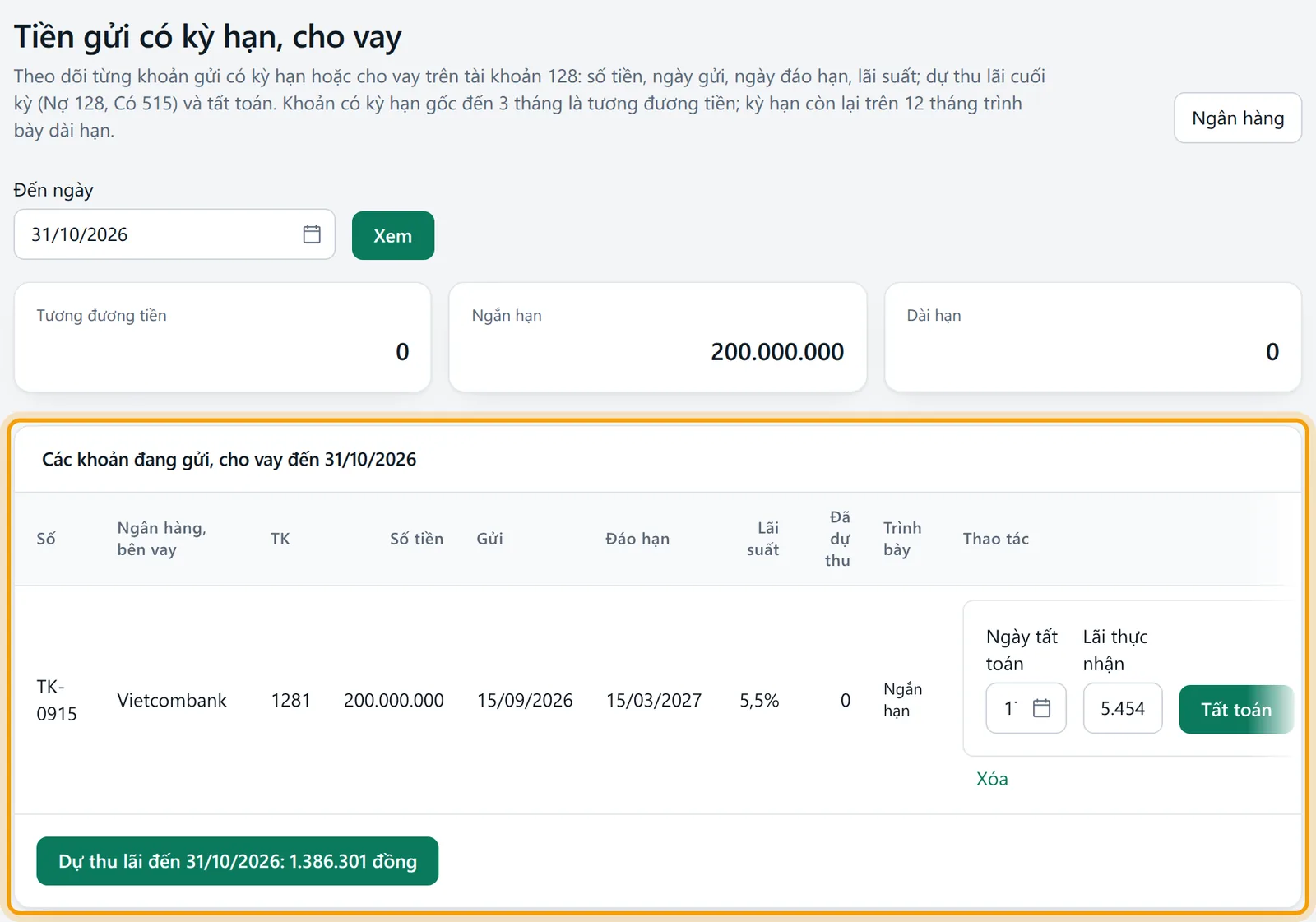The image size is (1316, 922).
Task: Click Dự thu lãi đến 31/10/2026 button
Action: point(238,861)
